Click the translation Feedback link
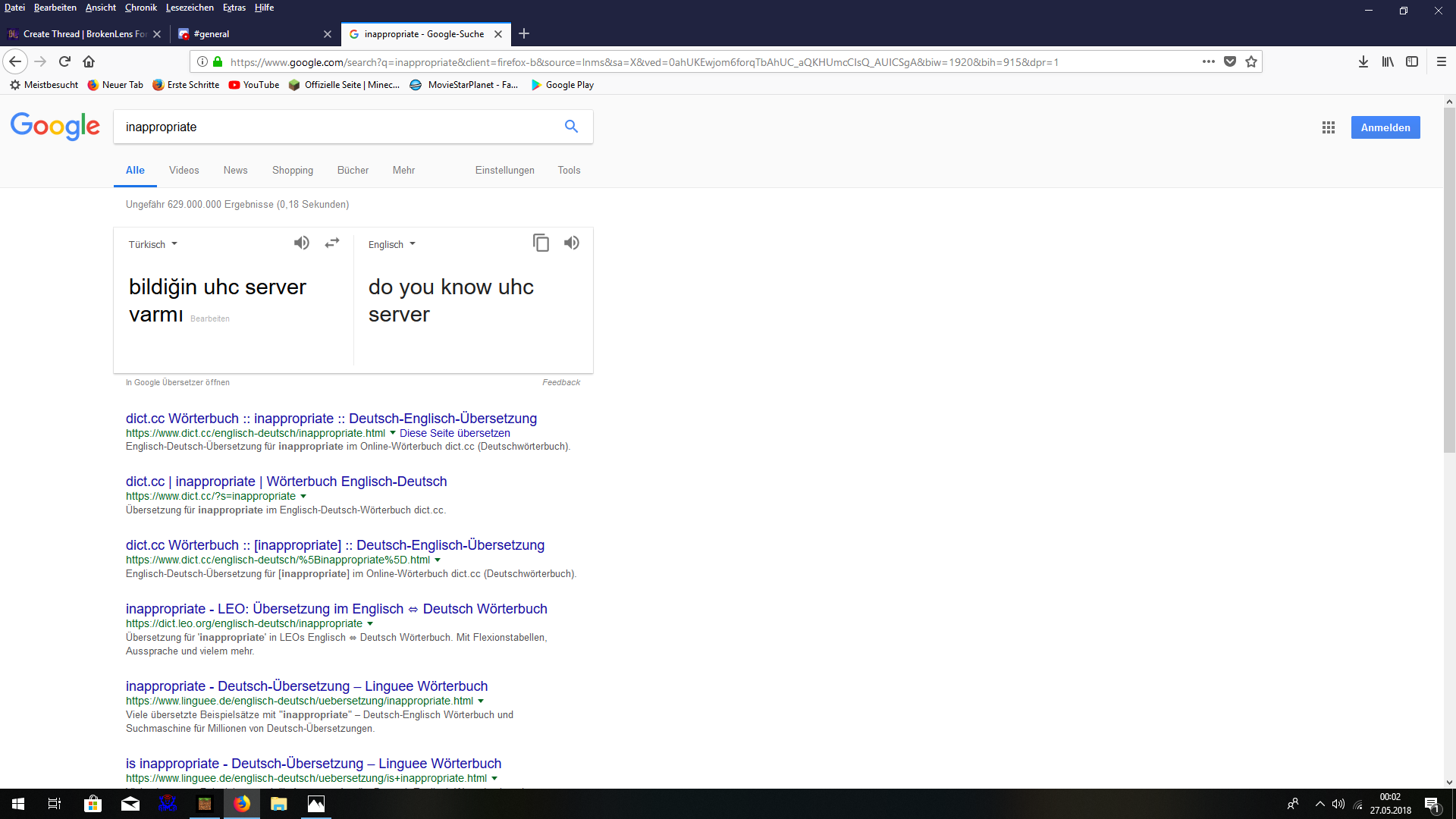Image resolution: width=1456 pixels, height=819 pixels. pos(561,382)
